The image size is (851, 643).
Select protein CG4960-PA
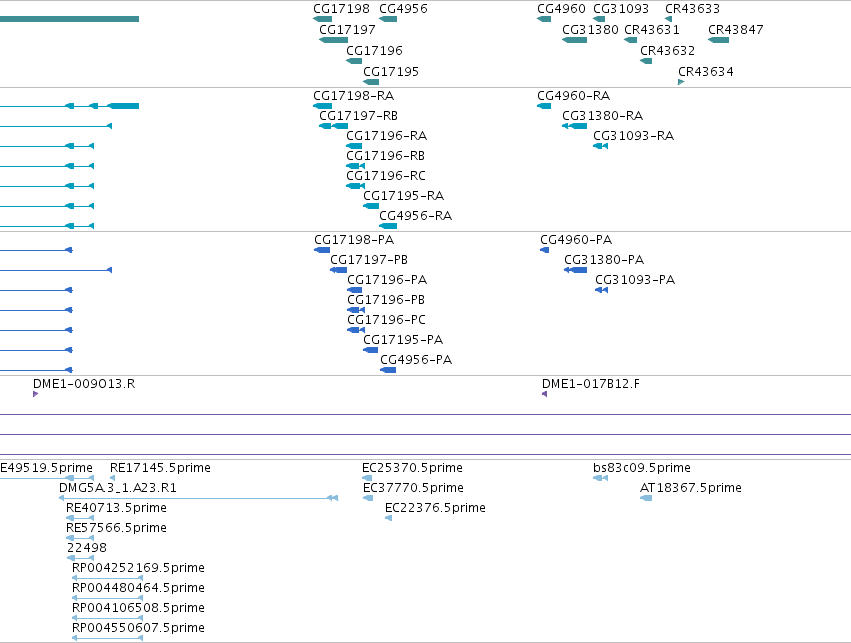pyautogui.click(x=544, y=250)
